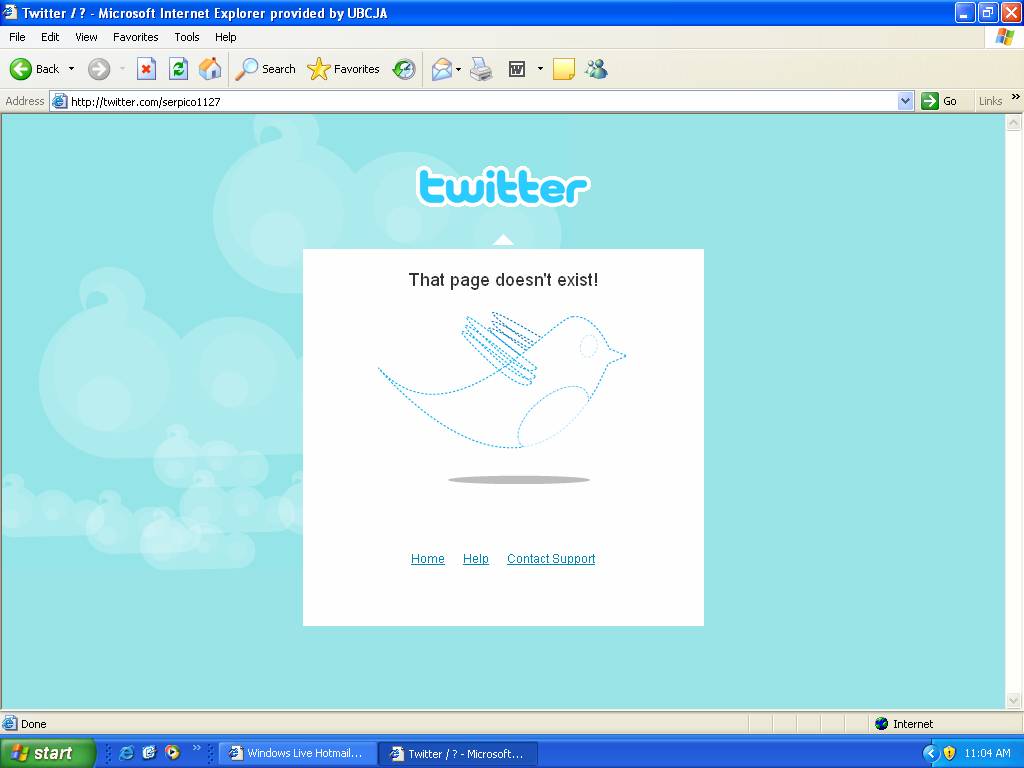Viewport: 1024px width, 768px height.
Task: Click the Internet zone status indicator
Action: tap(904, 724)
